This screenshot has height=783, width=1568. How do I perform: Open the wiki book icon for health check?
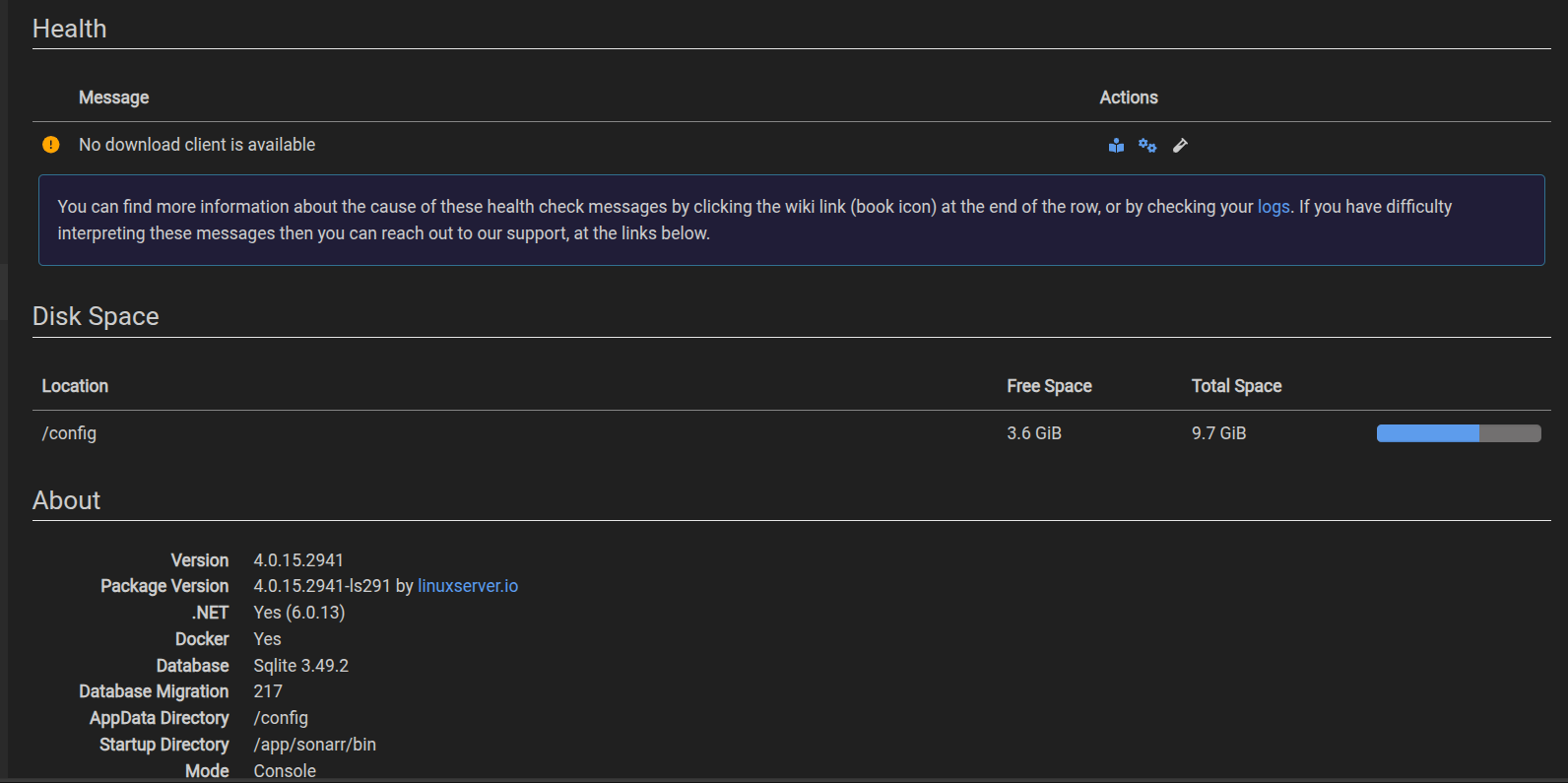(x=1116, y=146)
